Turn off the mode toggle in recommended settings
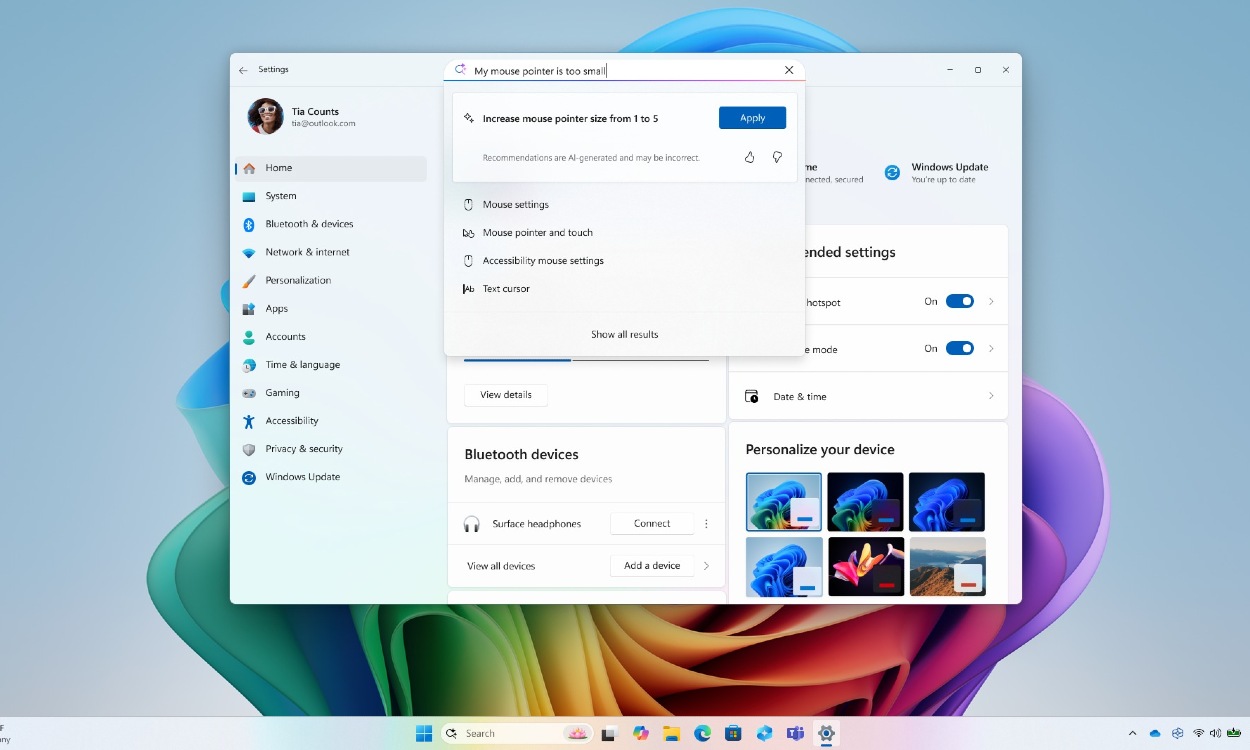1250x750 pixels. click(959, 348)
